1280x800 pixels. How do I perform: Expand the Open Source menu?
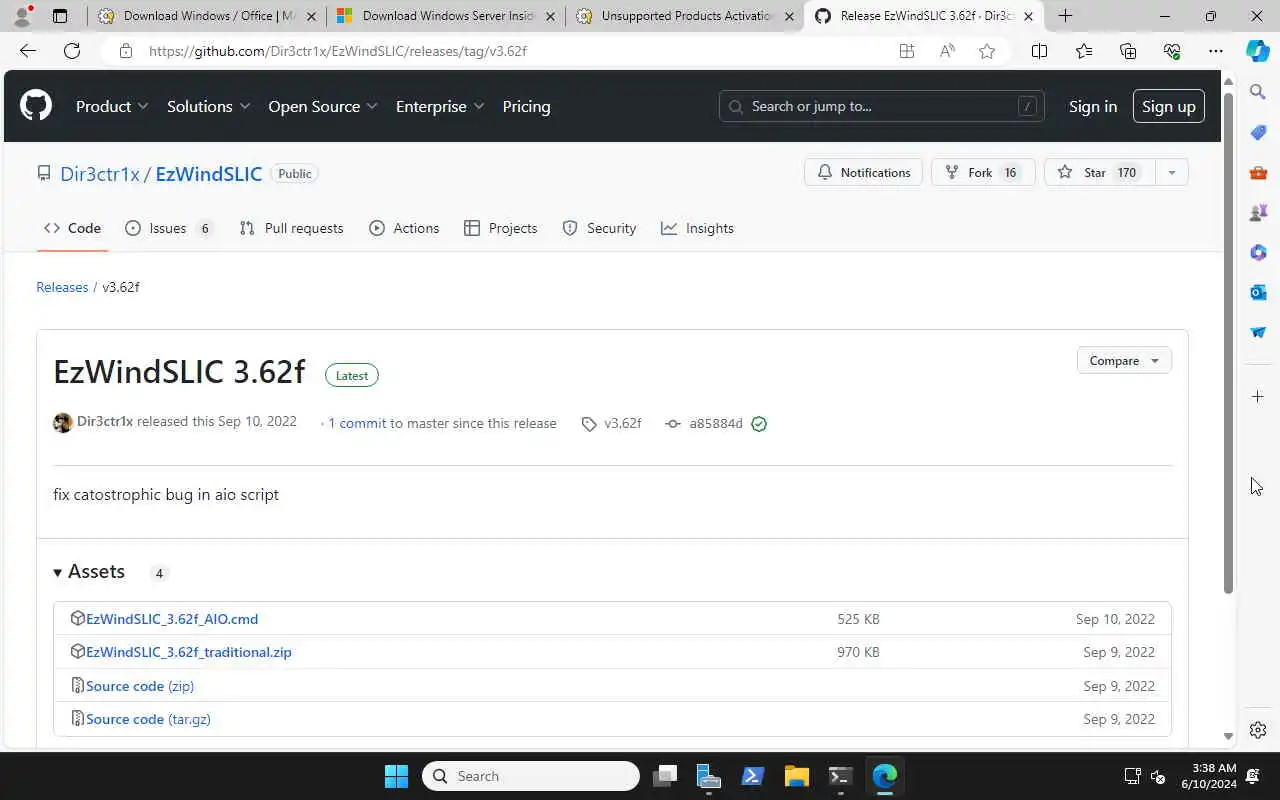pos(322,106)
